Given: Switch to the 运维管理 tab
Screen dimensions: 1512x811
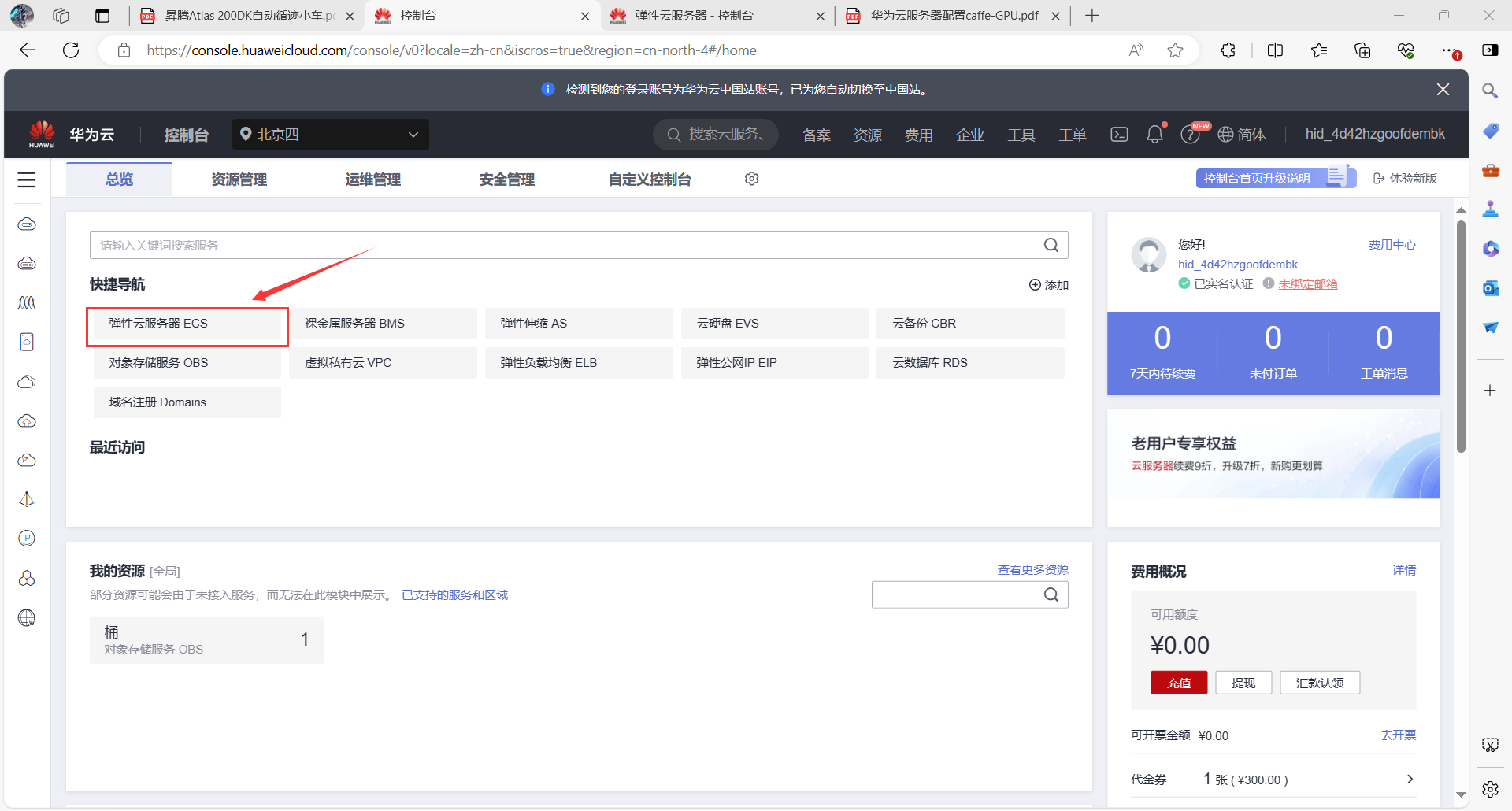Looking at the screenshot, I should click(373, 180).
